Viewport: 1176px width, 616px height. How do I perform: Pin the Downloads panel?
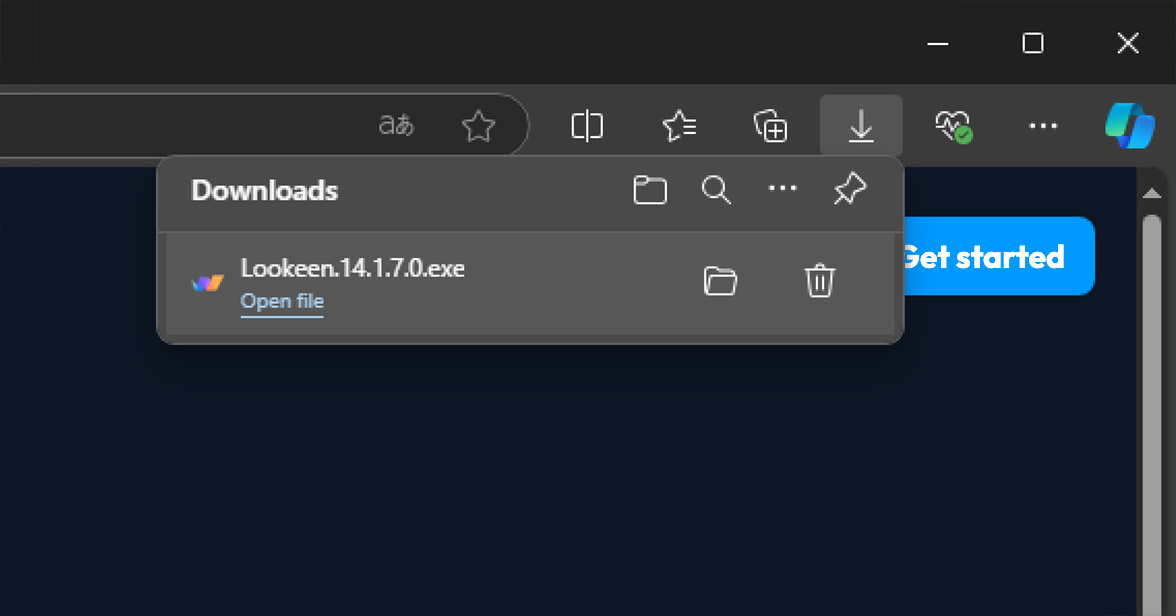click(x=850, y=189)
